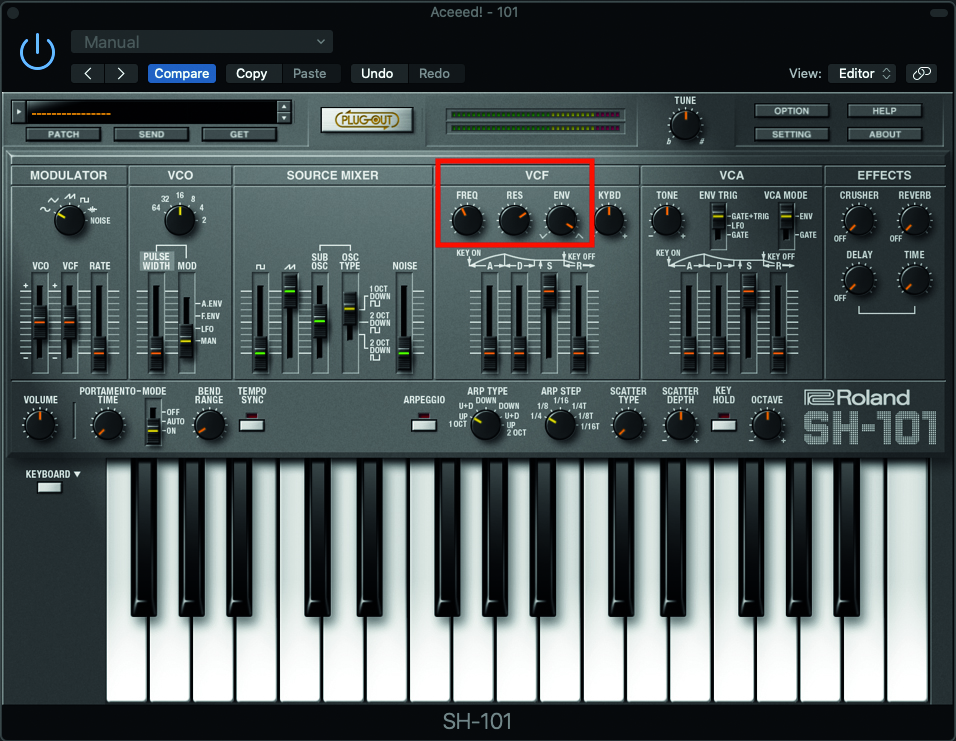
Task: Click the VCO range knob
Action: 180,220
